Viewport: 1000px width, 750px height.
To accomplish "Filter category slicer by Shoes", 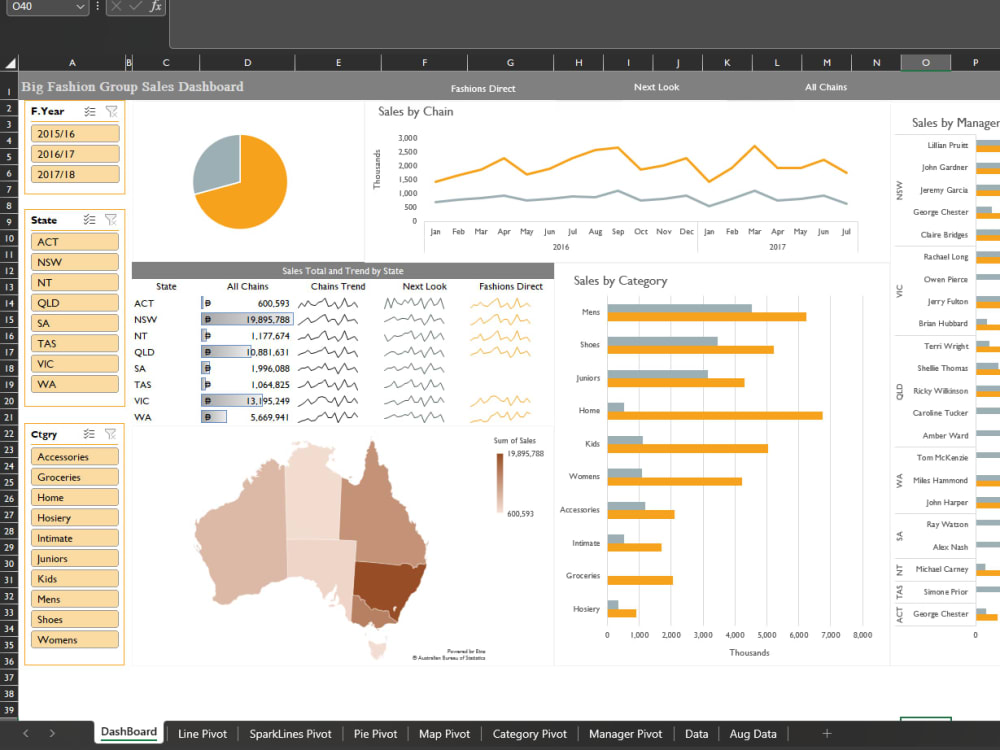I will point(75,619).
